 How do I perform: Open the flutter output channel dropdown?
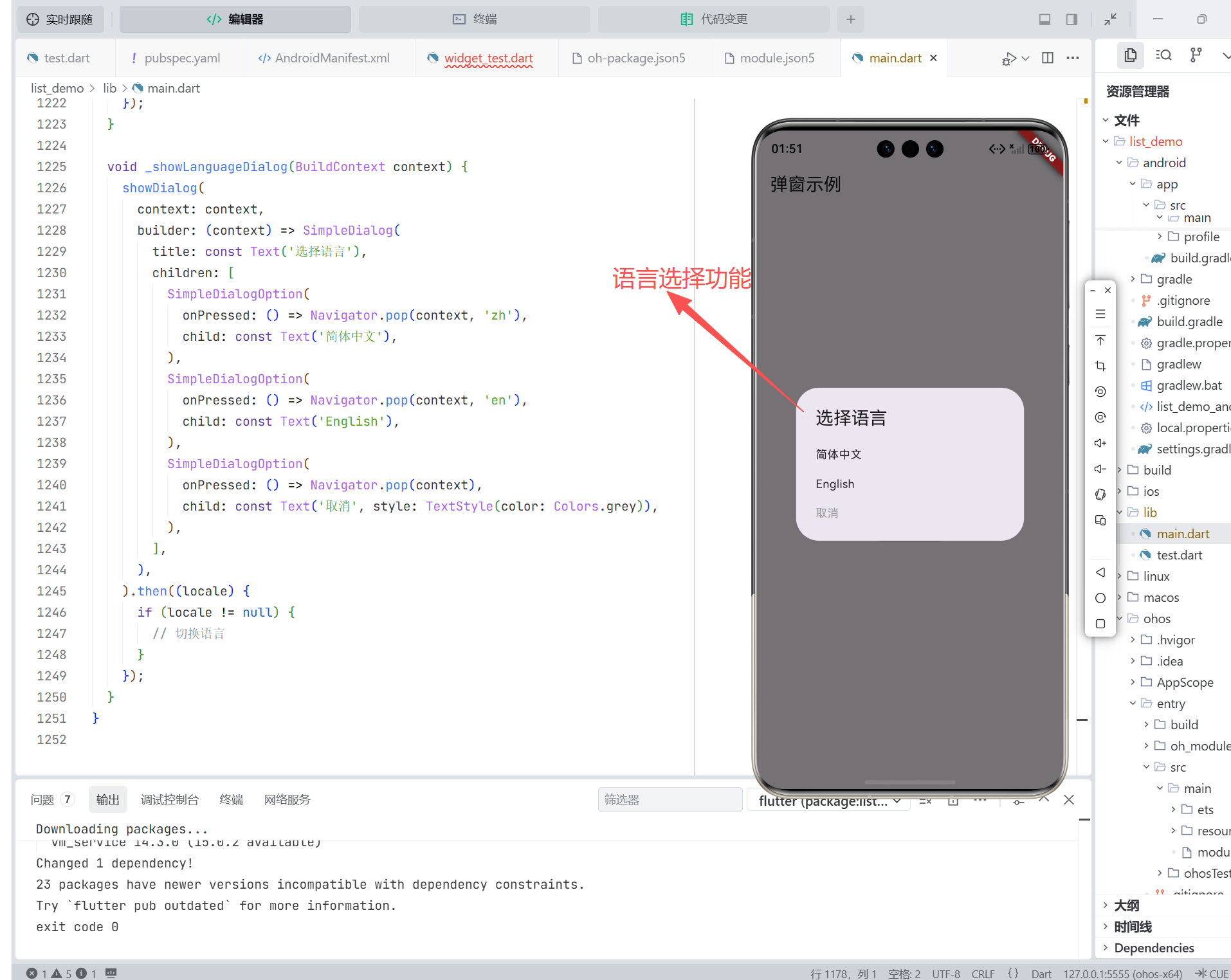(829, 801)
